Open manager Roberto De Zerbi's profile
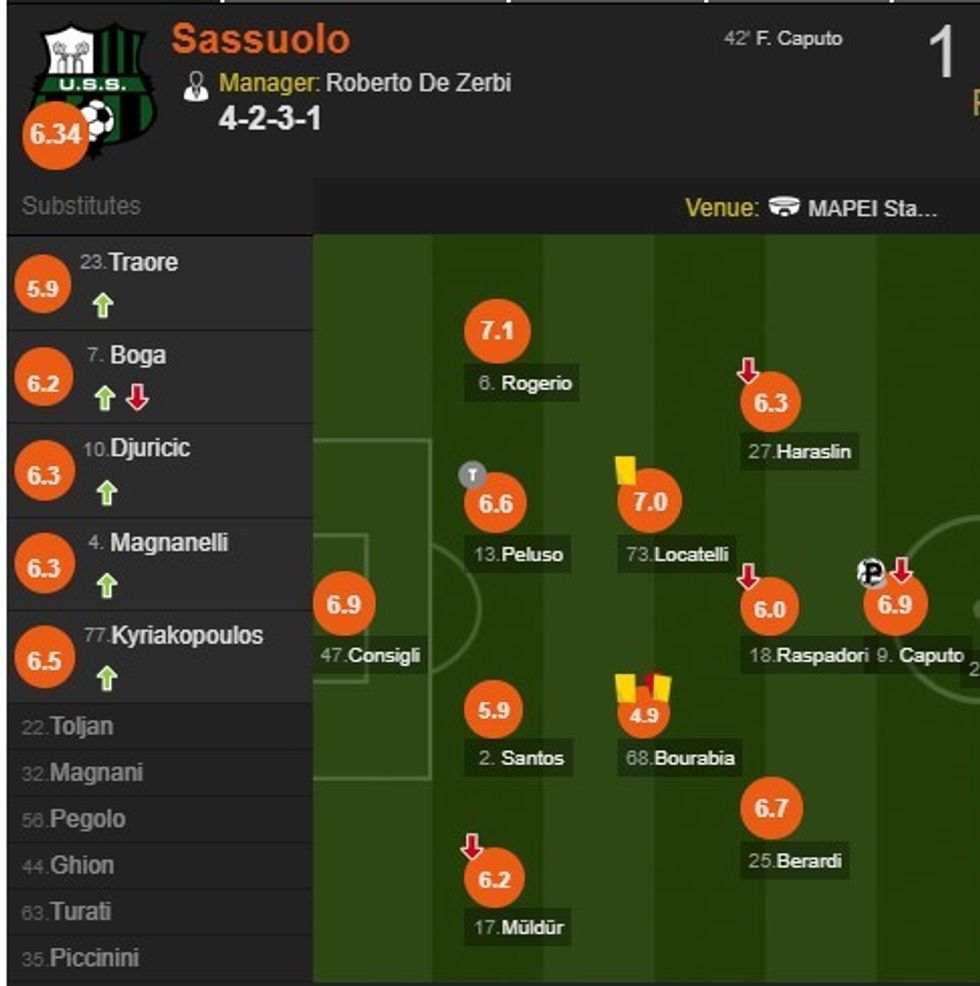Image resolution: width=980 pixels, height=986 pixels. coord(418,82)
